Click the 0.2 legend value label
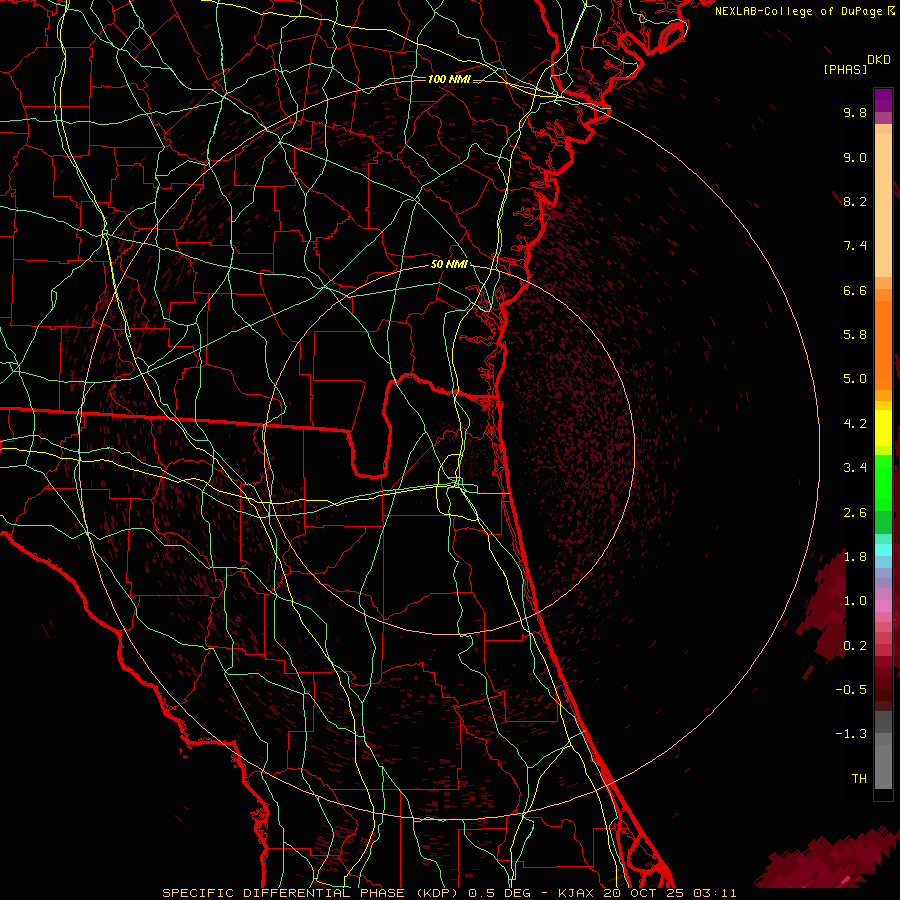 click(854, 646)
